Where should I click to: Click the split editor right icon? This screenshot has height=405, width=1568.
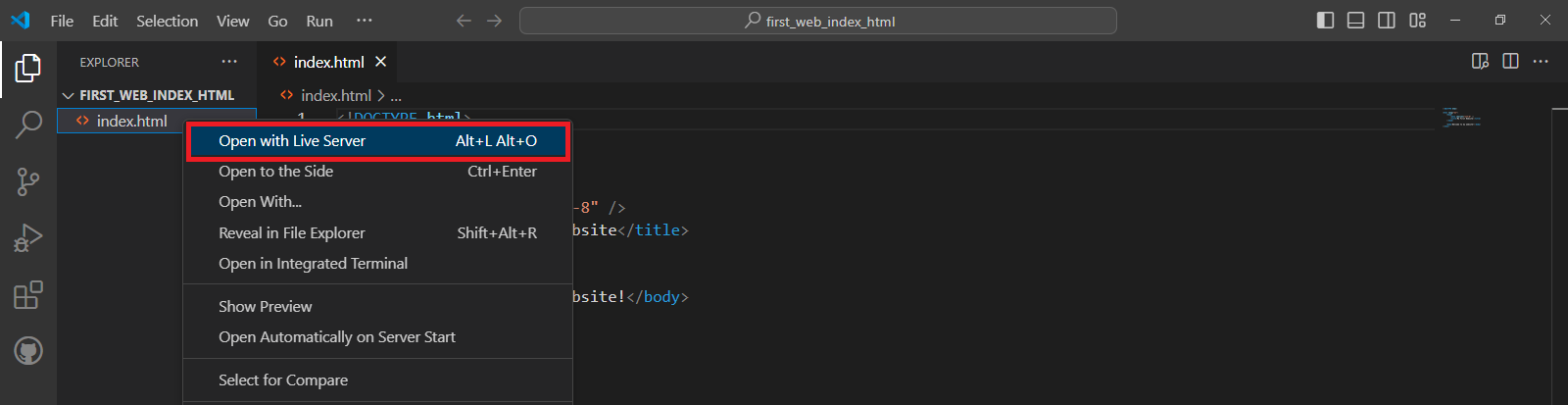coord(1510,62)
